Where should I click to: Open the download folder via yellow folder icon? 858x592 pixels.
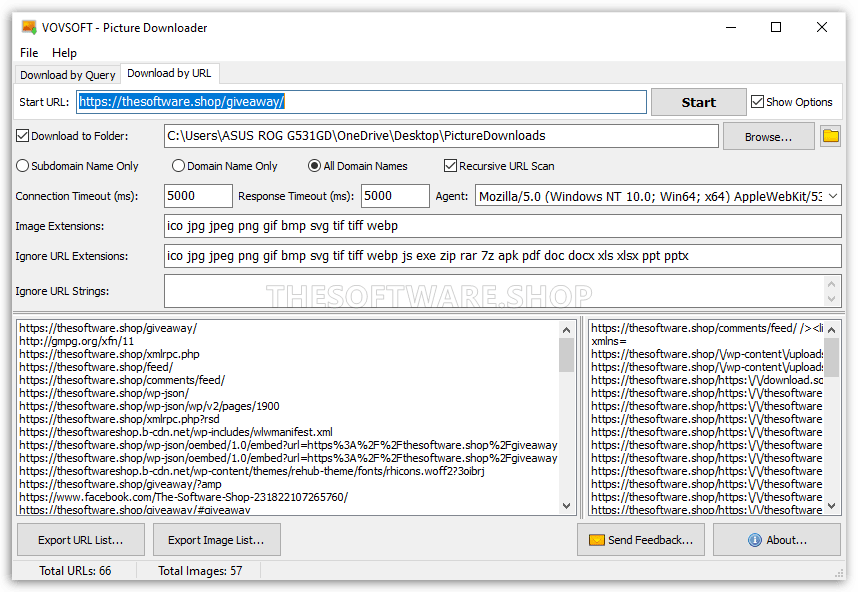coord(830,136)
